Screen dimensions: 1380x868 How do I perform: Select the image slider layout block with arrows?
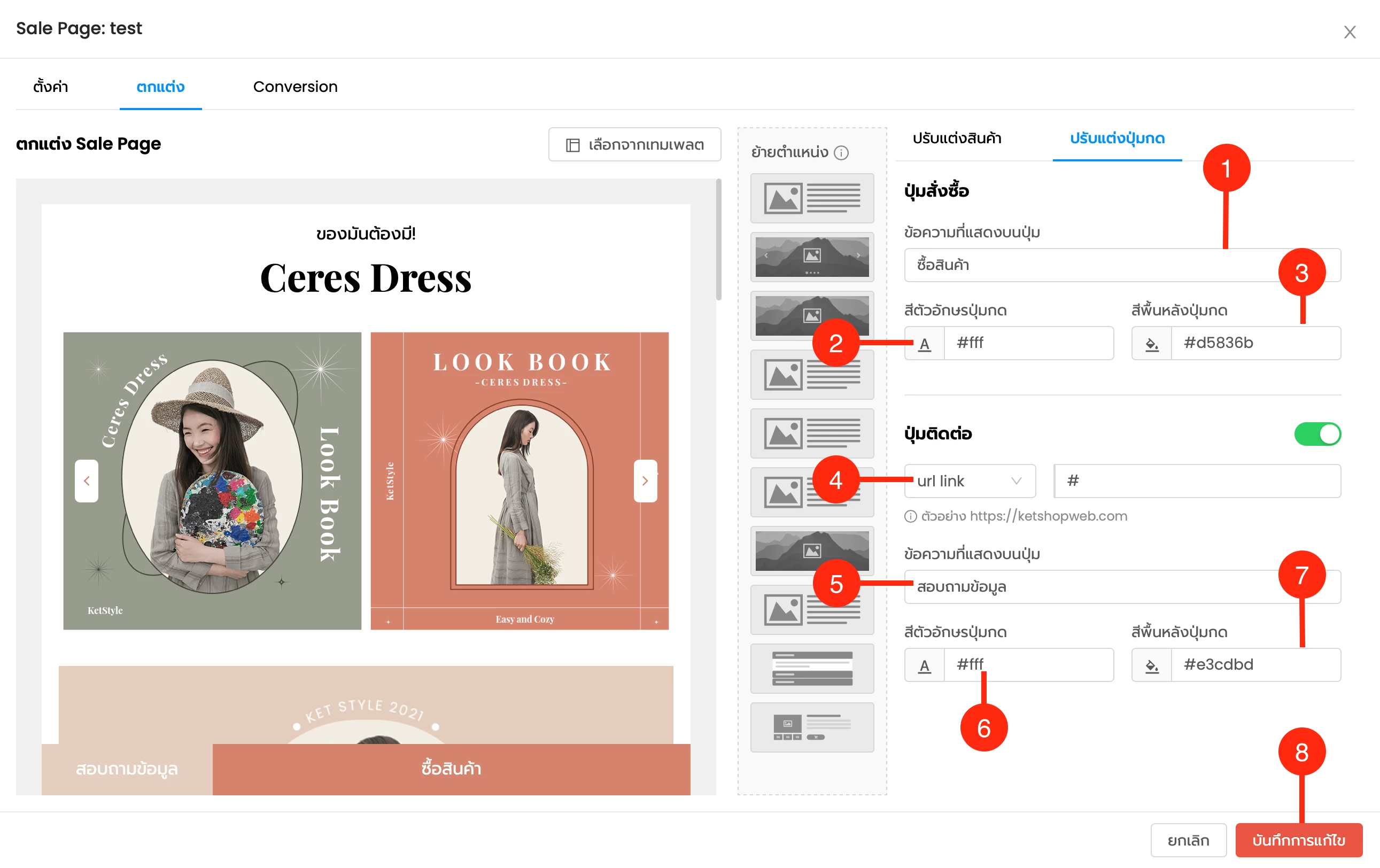coord(812,257)
